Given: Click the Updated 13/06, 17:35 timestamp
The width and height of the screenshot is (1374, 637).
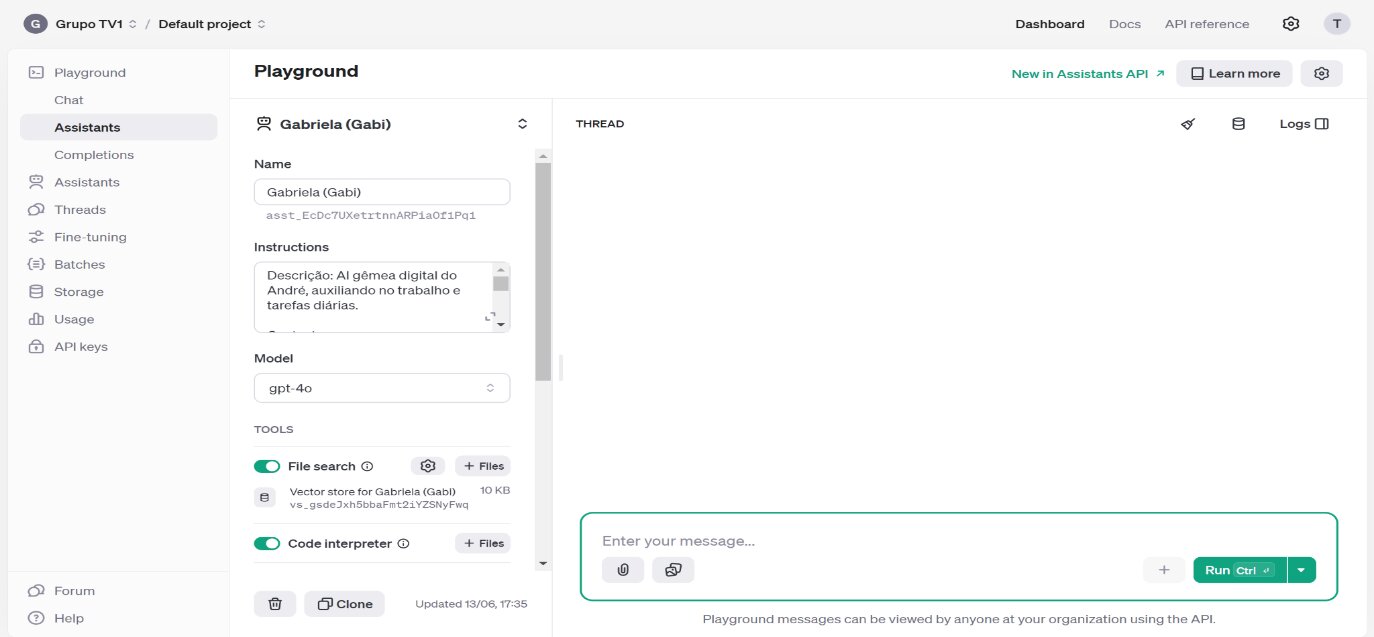Looking at the screenshot, I should click(471, 604).
